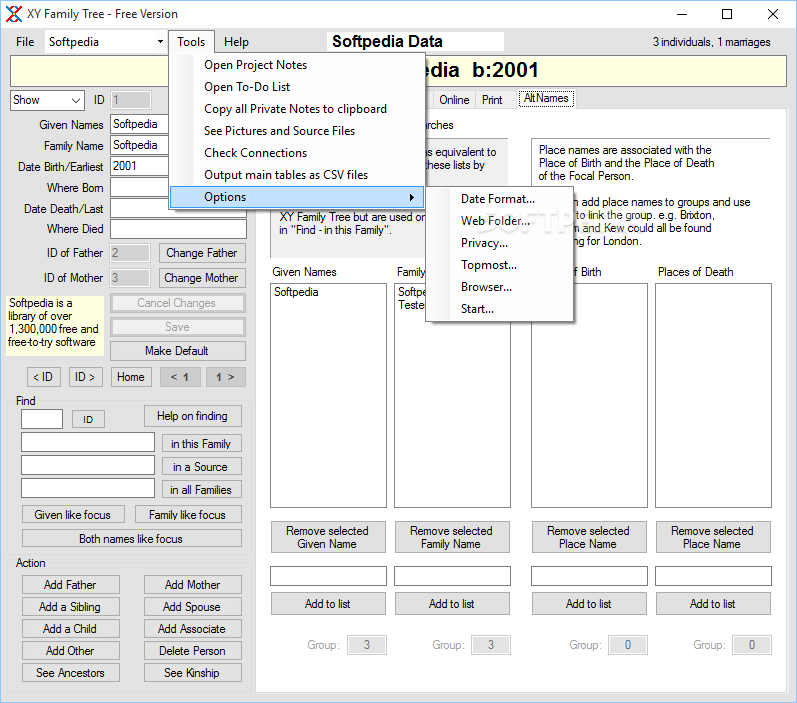Click Family like focus button
This screenshot has height=703, width=797.
pos(188,514)
